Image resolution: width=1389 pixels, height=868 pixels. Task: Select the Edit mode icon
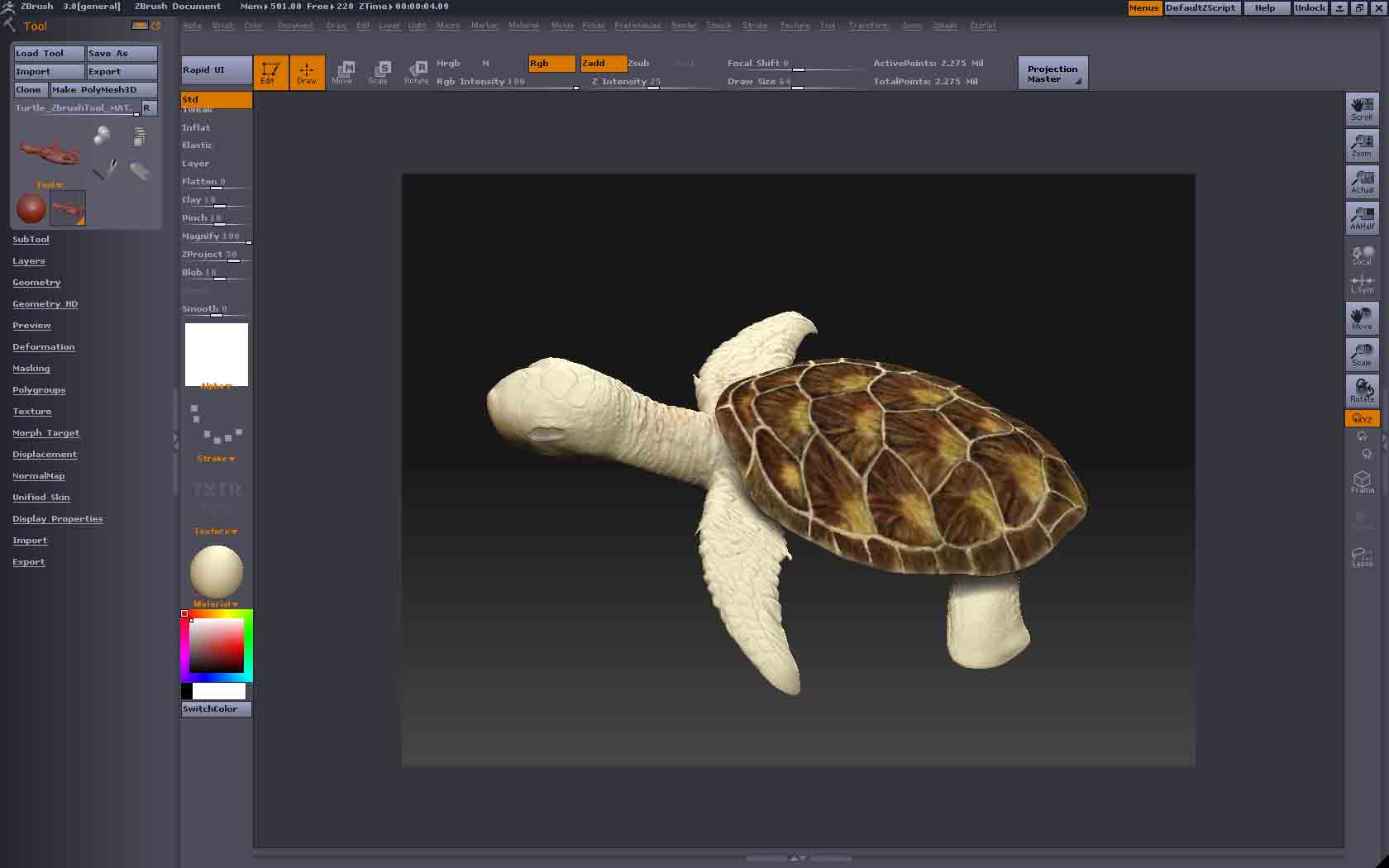point(270,72)
